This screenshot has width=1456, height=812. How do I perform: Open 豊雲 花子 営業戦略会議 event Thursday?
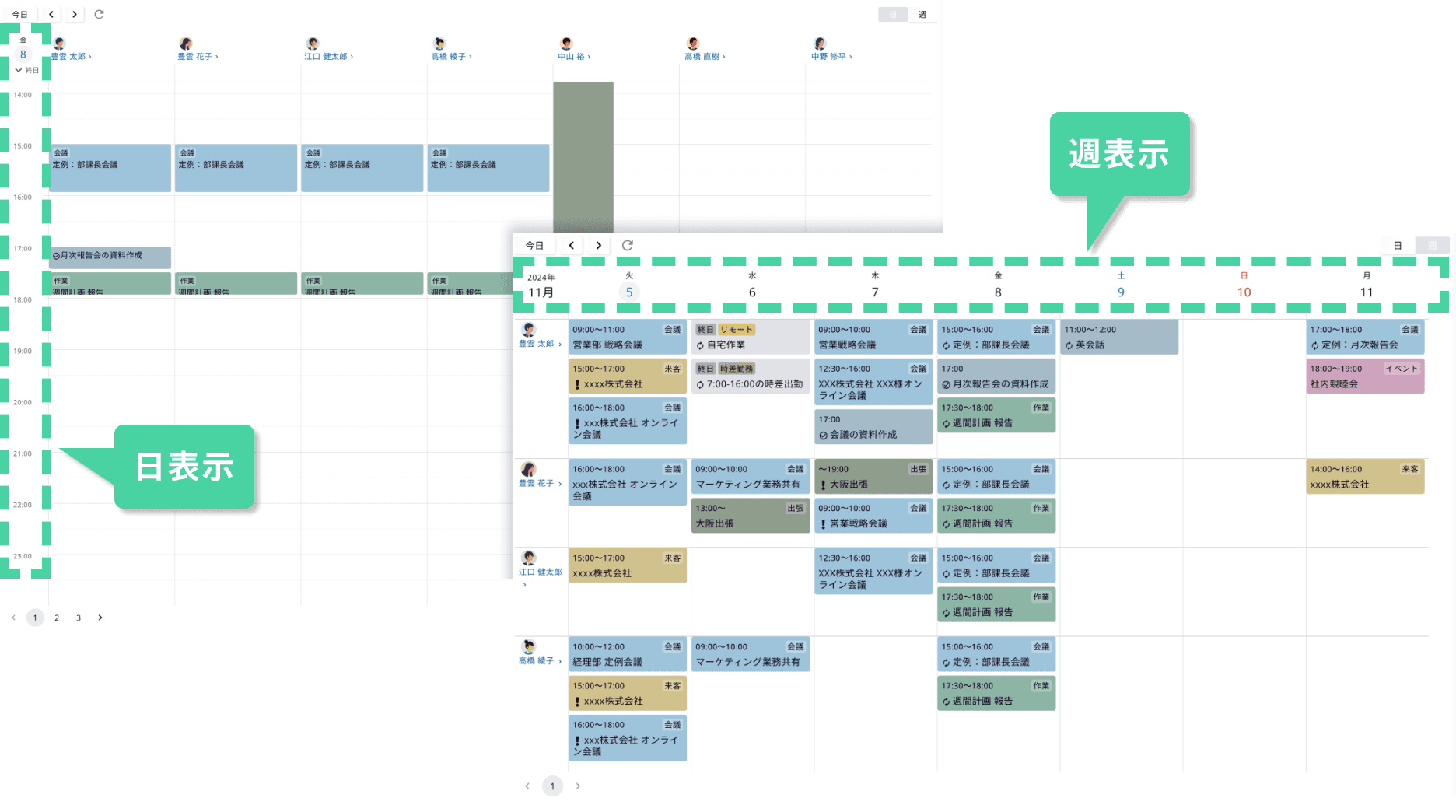click(873, 516)
